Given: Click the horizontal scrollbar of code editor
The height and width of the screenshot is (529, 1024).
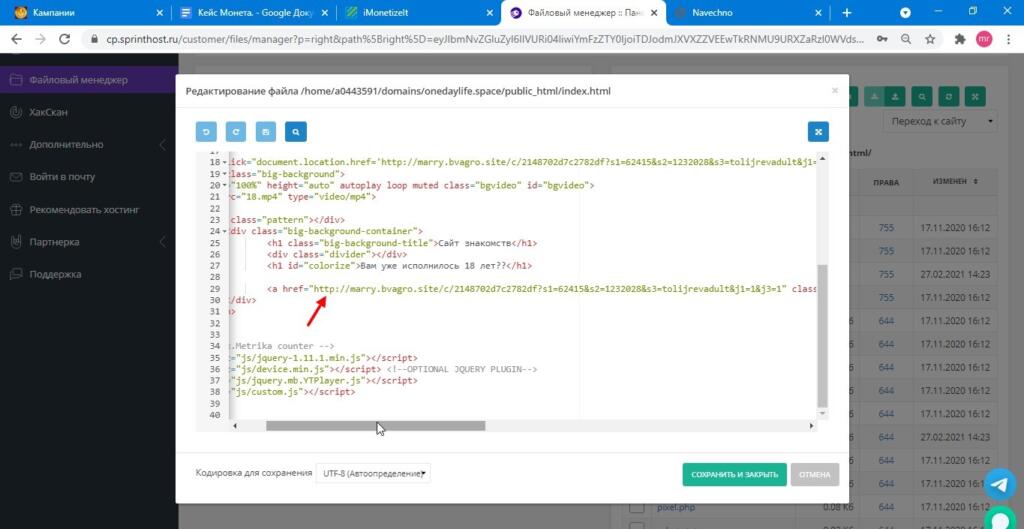Looking at the screenshot, I should click(x=375, y=426).
